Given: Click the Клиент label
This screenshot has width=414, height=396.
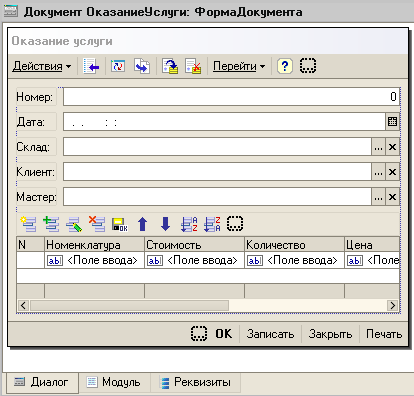Looking at the screenshot, I should [35, 172].
